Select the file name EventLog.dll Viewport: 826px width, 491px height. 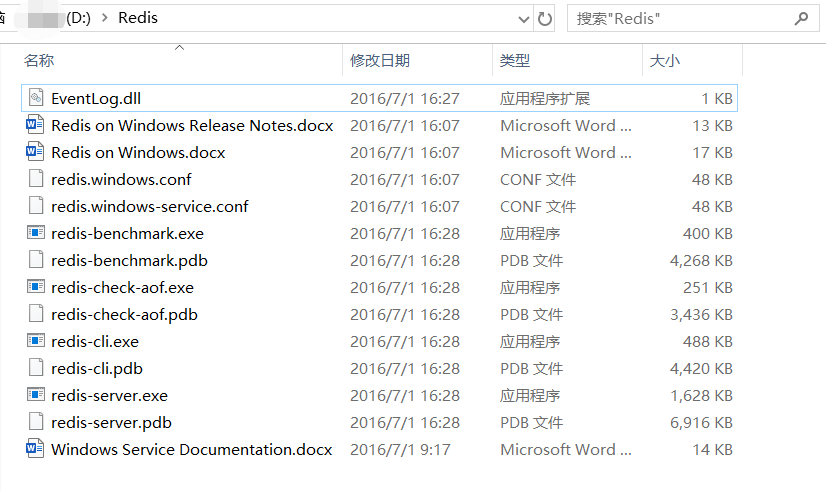click(x=96, y=99)
